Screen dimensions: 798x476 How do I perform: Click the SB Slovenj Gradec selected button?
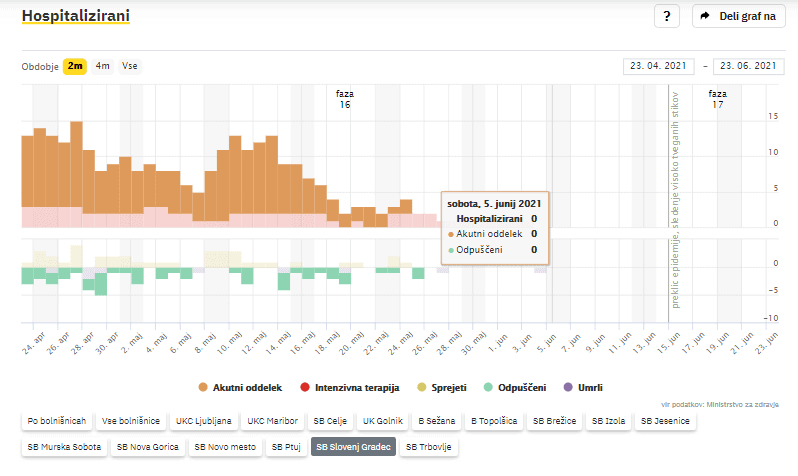click(353, 447)
